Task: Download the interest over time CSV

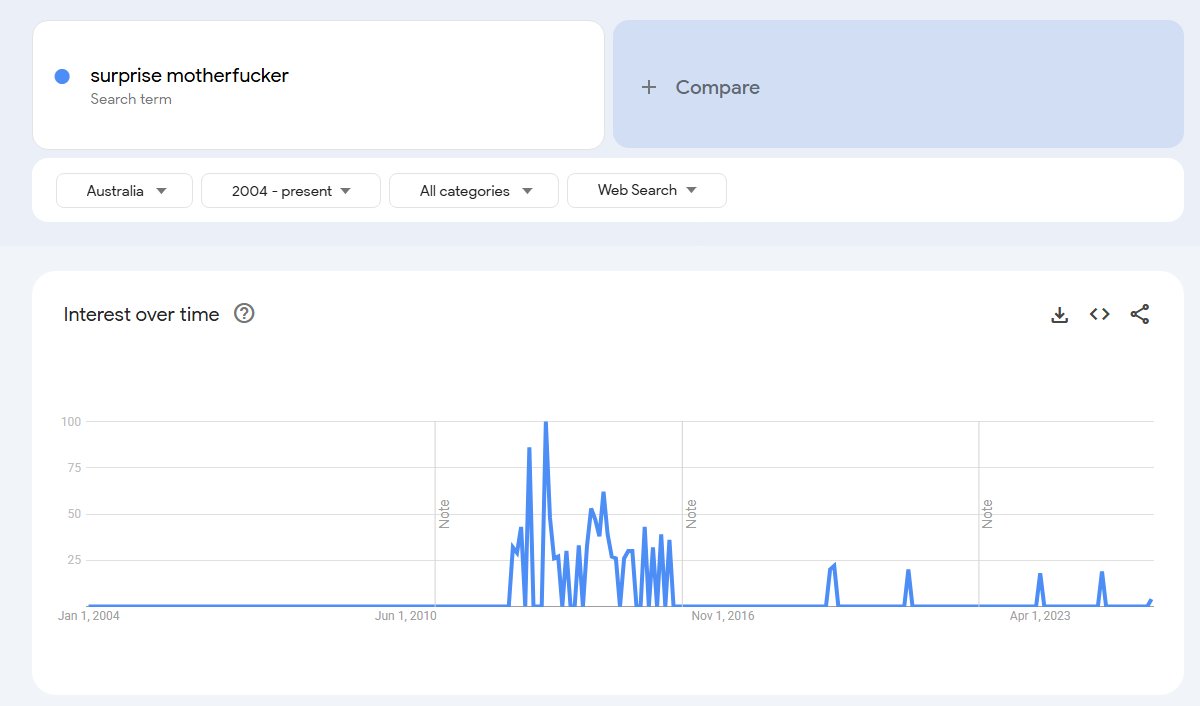Action: click(x=1060, y=314)
